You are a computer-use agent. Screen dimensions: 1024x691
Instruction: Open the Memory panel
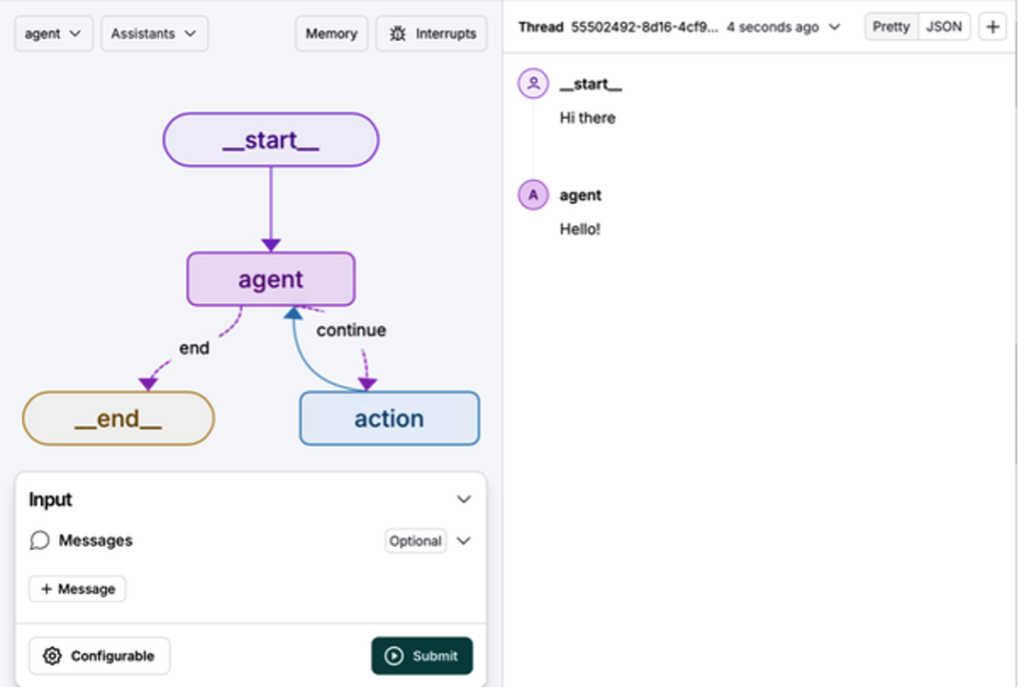[x=331, y=34]
